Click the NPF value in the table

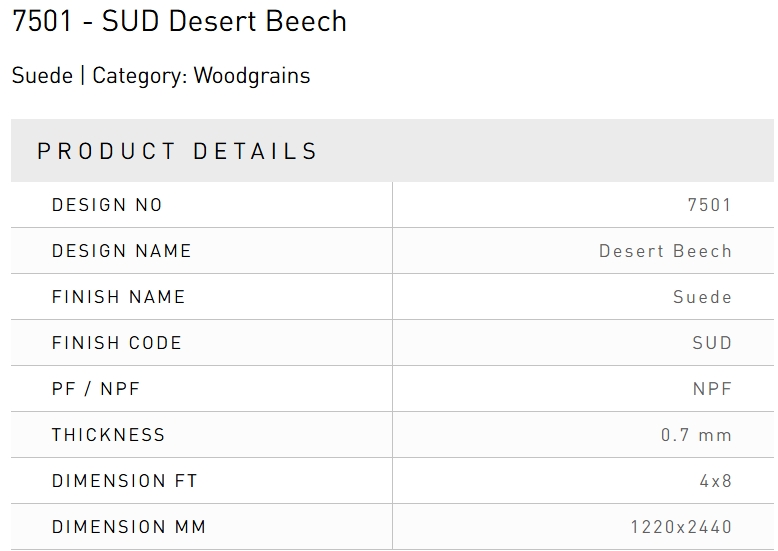(712, 389)
